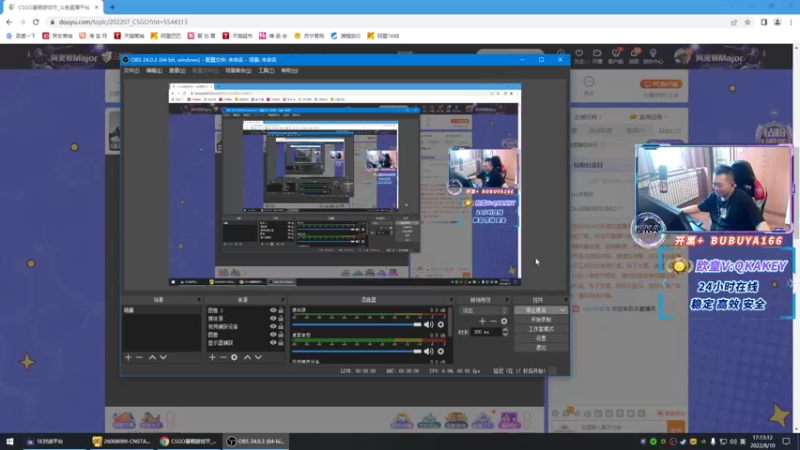Viewport: 800px width, 450px height.
Task: Open settings gear of desktop audio channel
Action: (441, 351)
